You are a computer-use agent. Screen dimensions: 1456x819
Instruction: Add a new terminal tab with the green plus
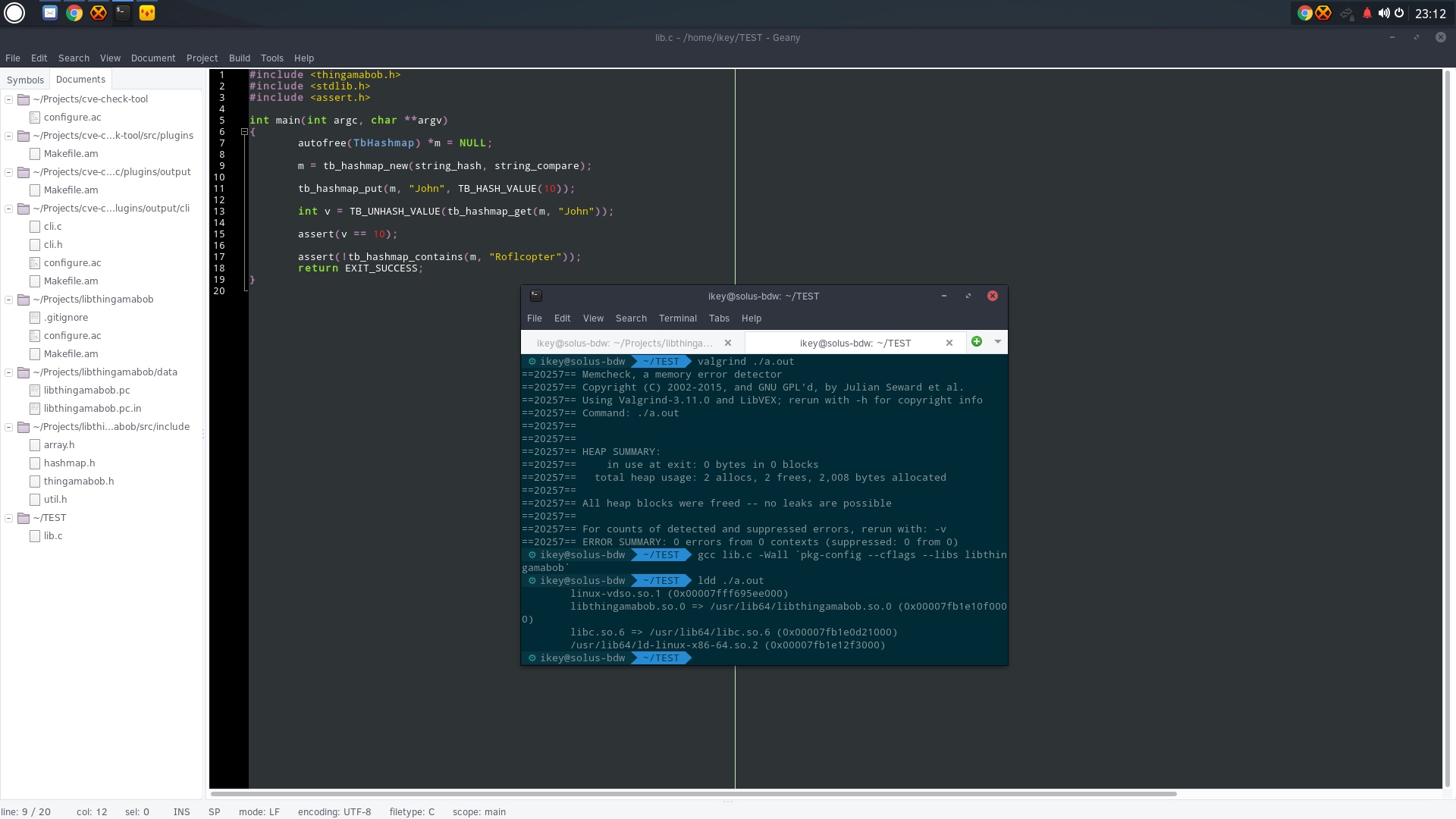(x=977, y=342)
